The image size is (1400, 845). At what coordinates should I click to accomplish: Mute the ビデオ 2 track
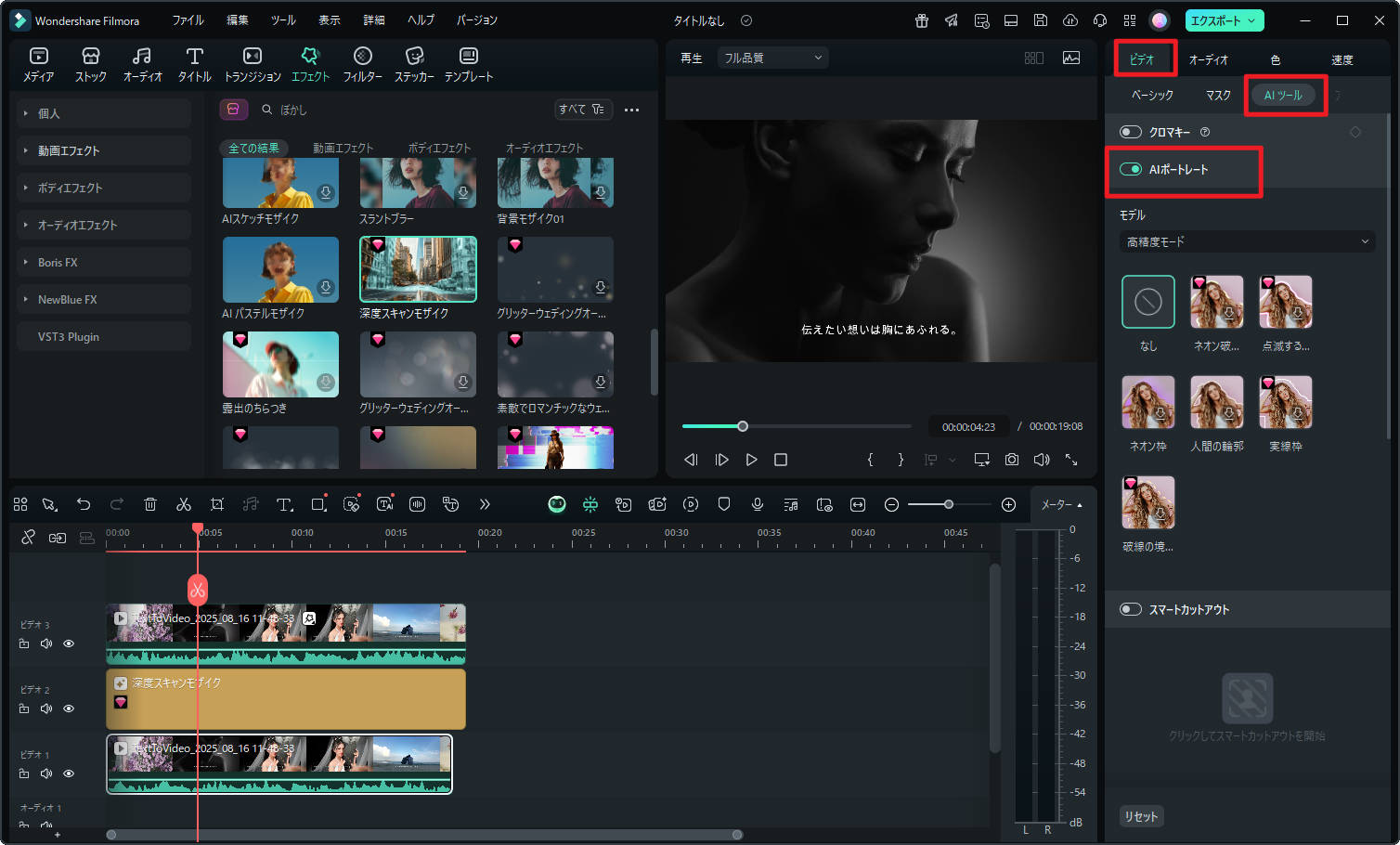(x=46, y=708)
